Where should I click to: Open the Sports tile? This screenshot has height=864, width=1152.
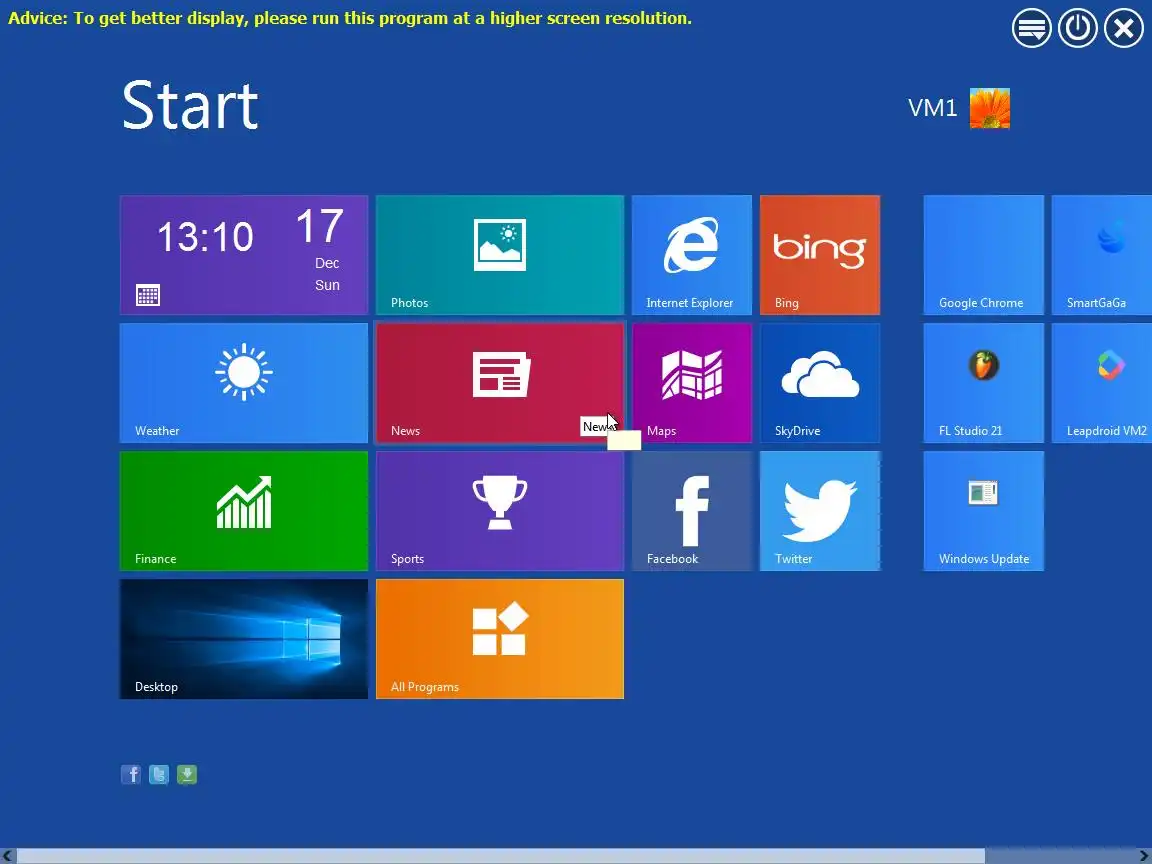500,511
